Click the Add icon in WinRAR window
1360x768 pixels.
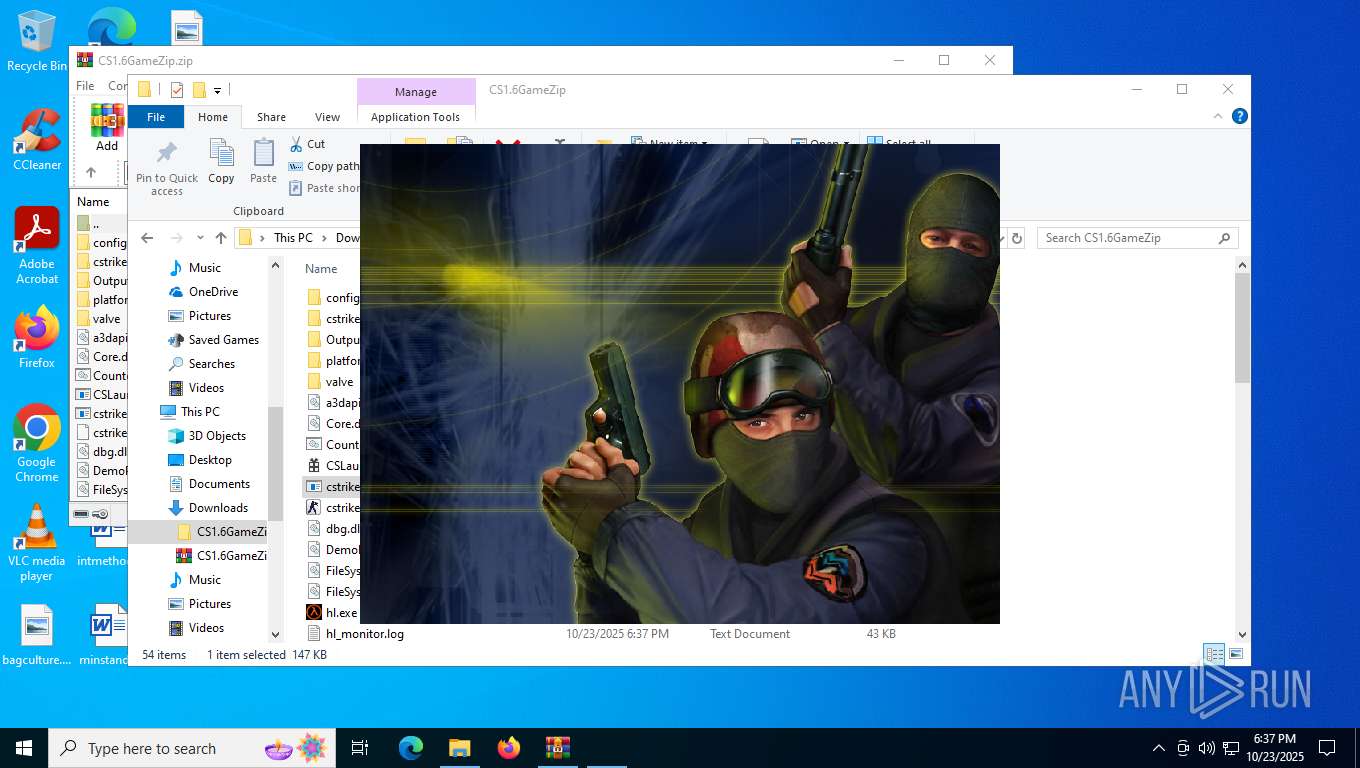107,128
